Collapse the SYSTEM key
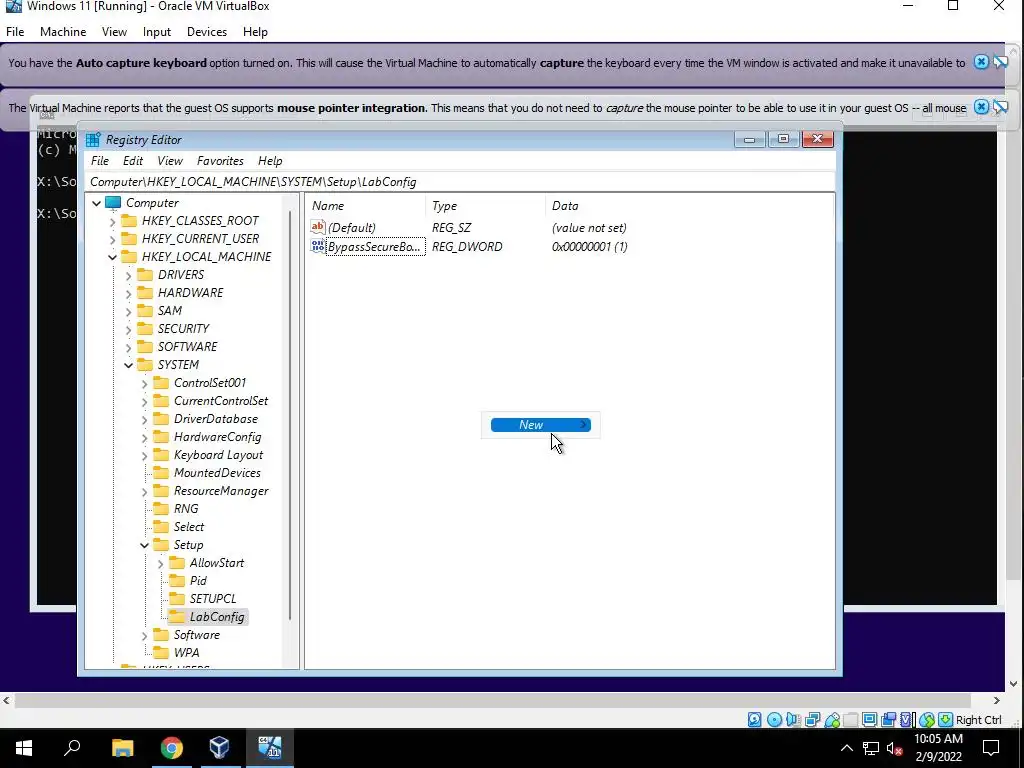Viewport: 1024px width, 768px height. [128, 365]
